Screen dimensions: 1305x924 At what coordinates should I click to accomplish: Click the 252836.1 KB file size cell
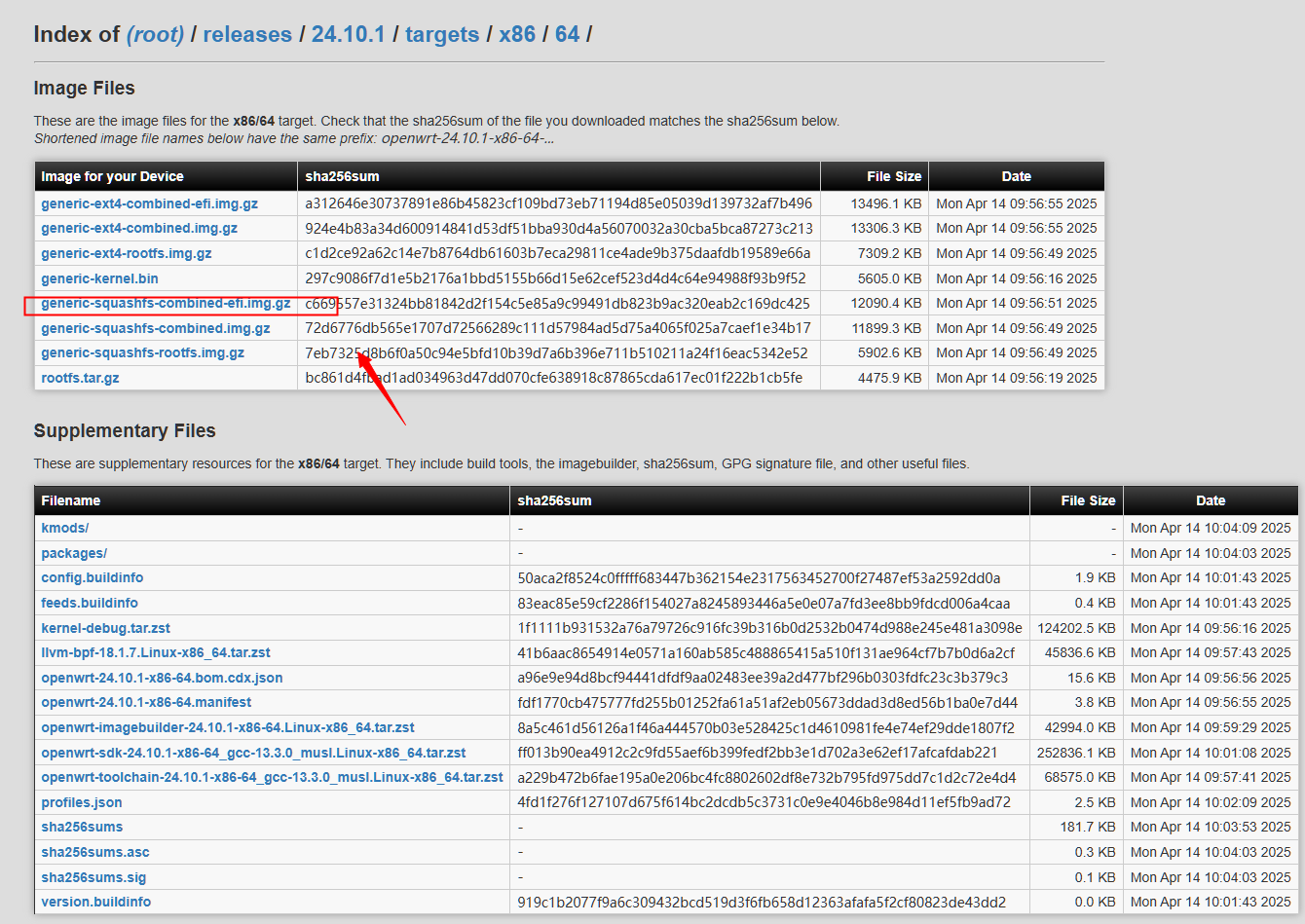pos(1076,753)
